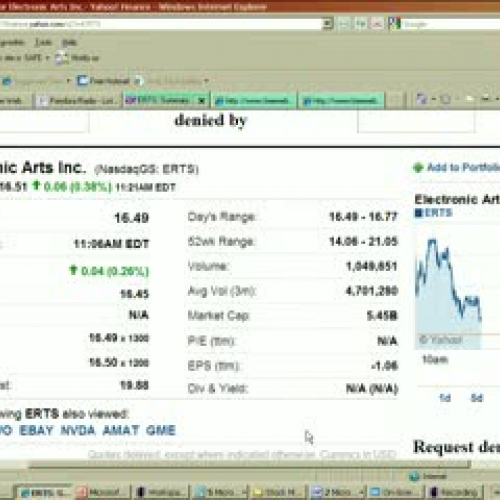Switch to the Pandora Radio tab
Screen dimensions: 500x500
coord(77,100)
